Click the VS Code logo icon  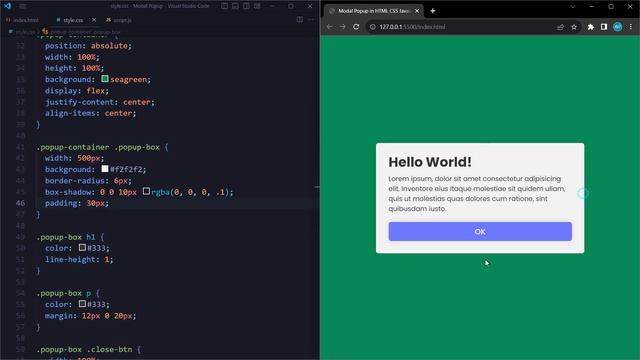click(7, 6)
